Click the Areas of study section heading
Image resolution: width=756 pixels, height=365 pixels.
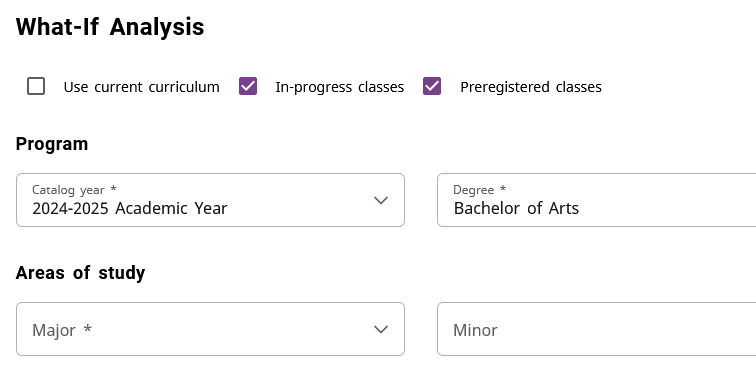[x=81, y=273]
